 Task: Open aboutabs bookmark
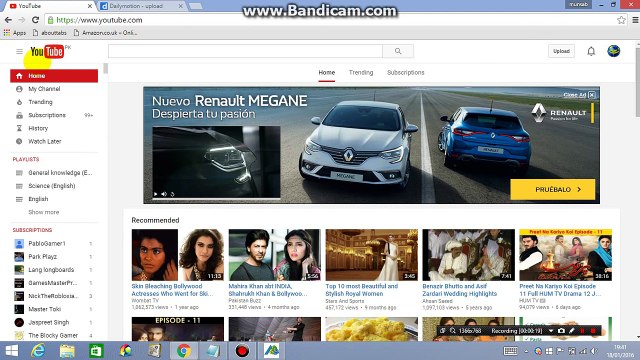pyautogui.click(x=50, y=33)
